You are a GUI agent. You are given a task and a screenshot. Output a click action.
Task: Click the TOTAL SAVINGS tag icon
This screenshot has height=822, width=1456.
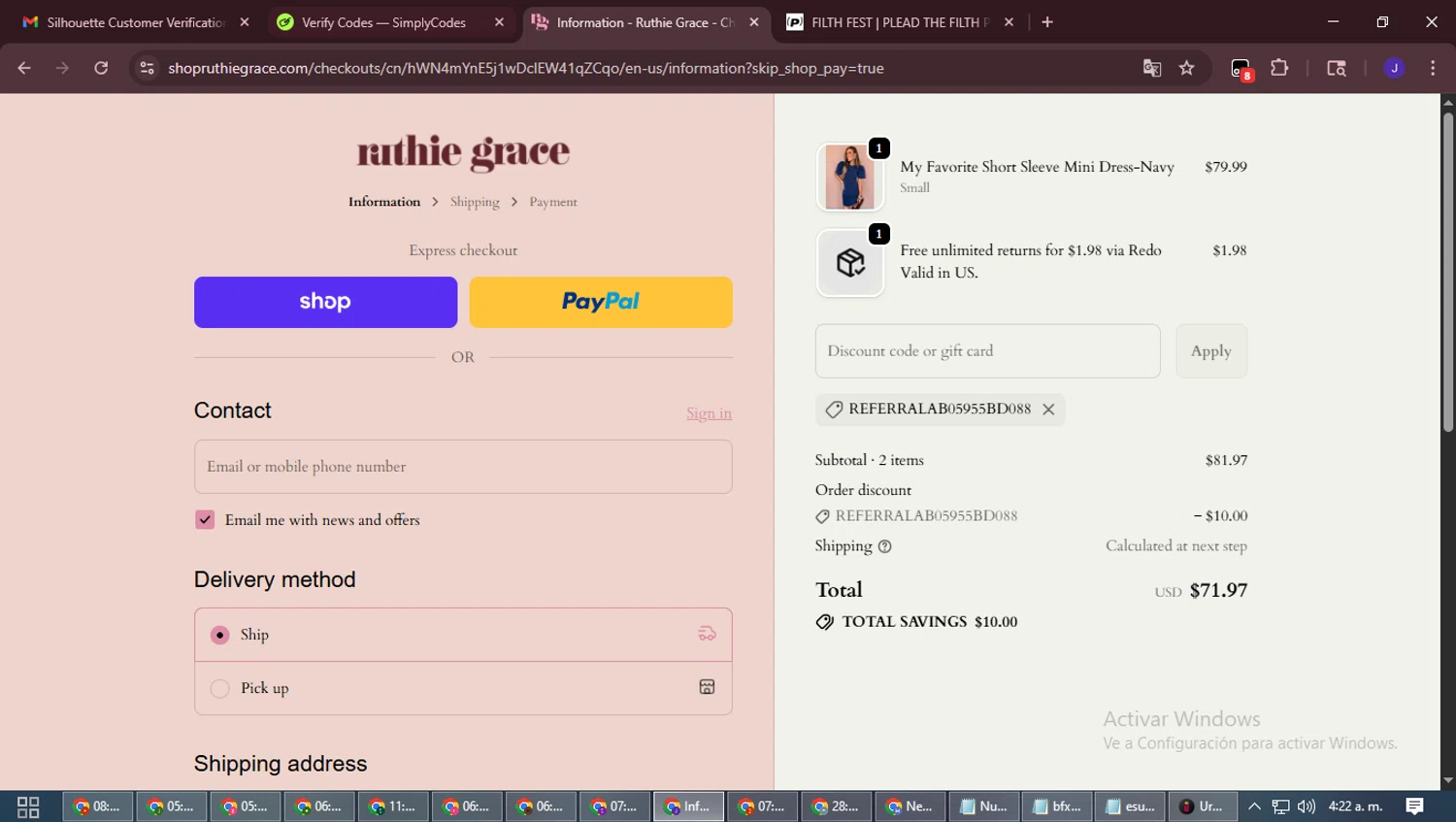[x=825, y=622]
